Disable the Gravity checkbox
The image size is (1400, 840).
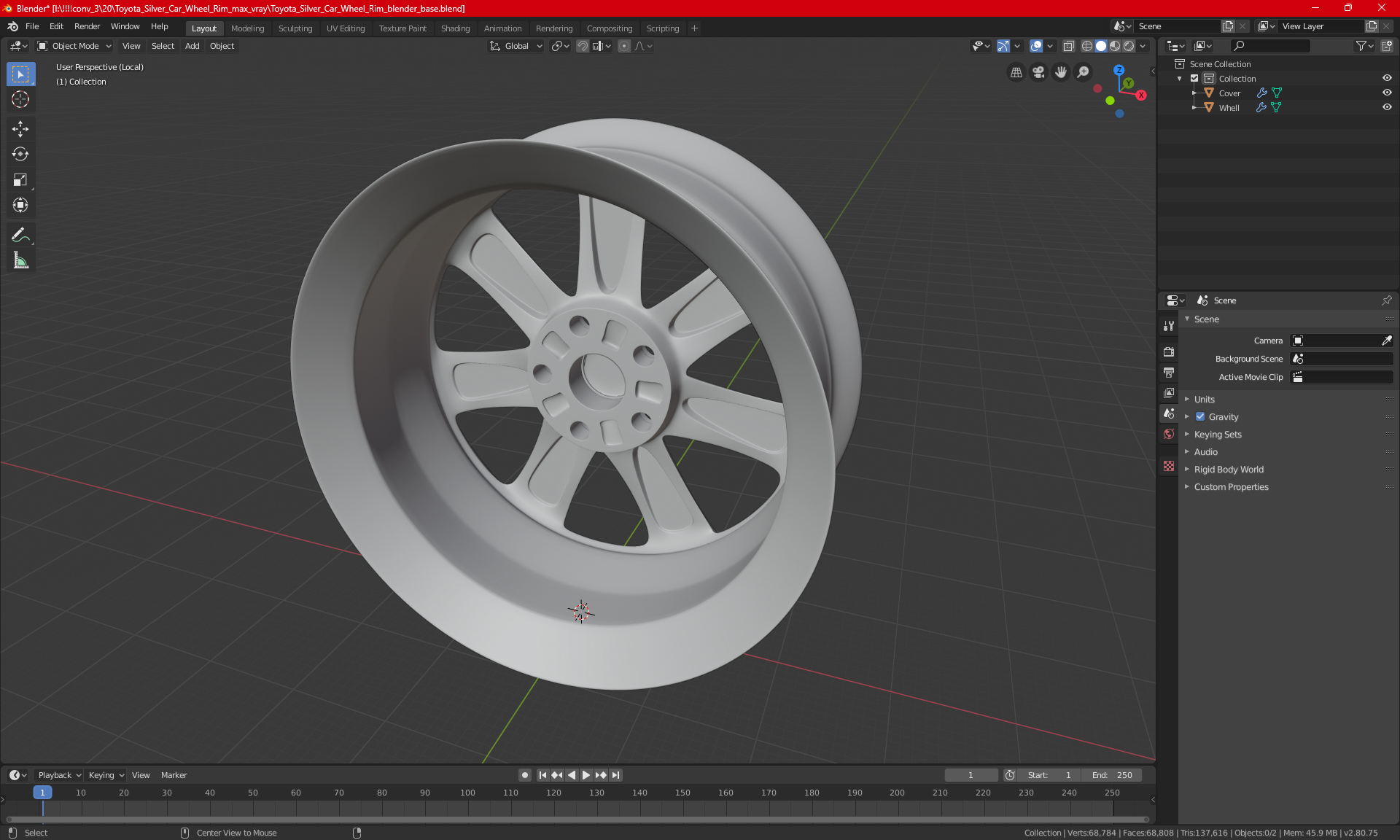click(x=1200, y=417)
